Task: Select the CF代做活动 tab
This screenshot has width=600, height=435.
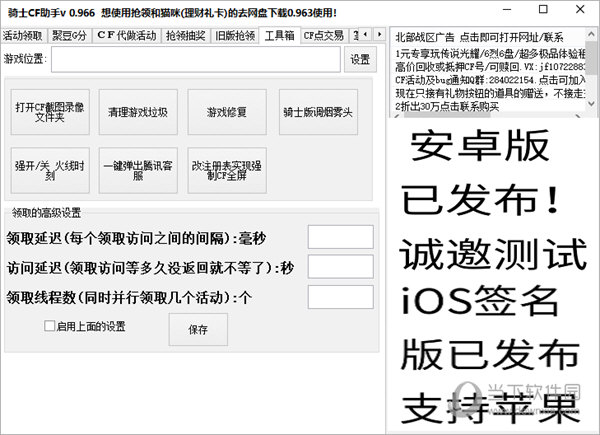Action: click(x=127, y=36)
